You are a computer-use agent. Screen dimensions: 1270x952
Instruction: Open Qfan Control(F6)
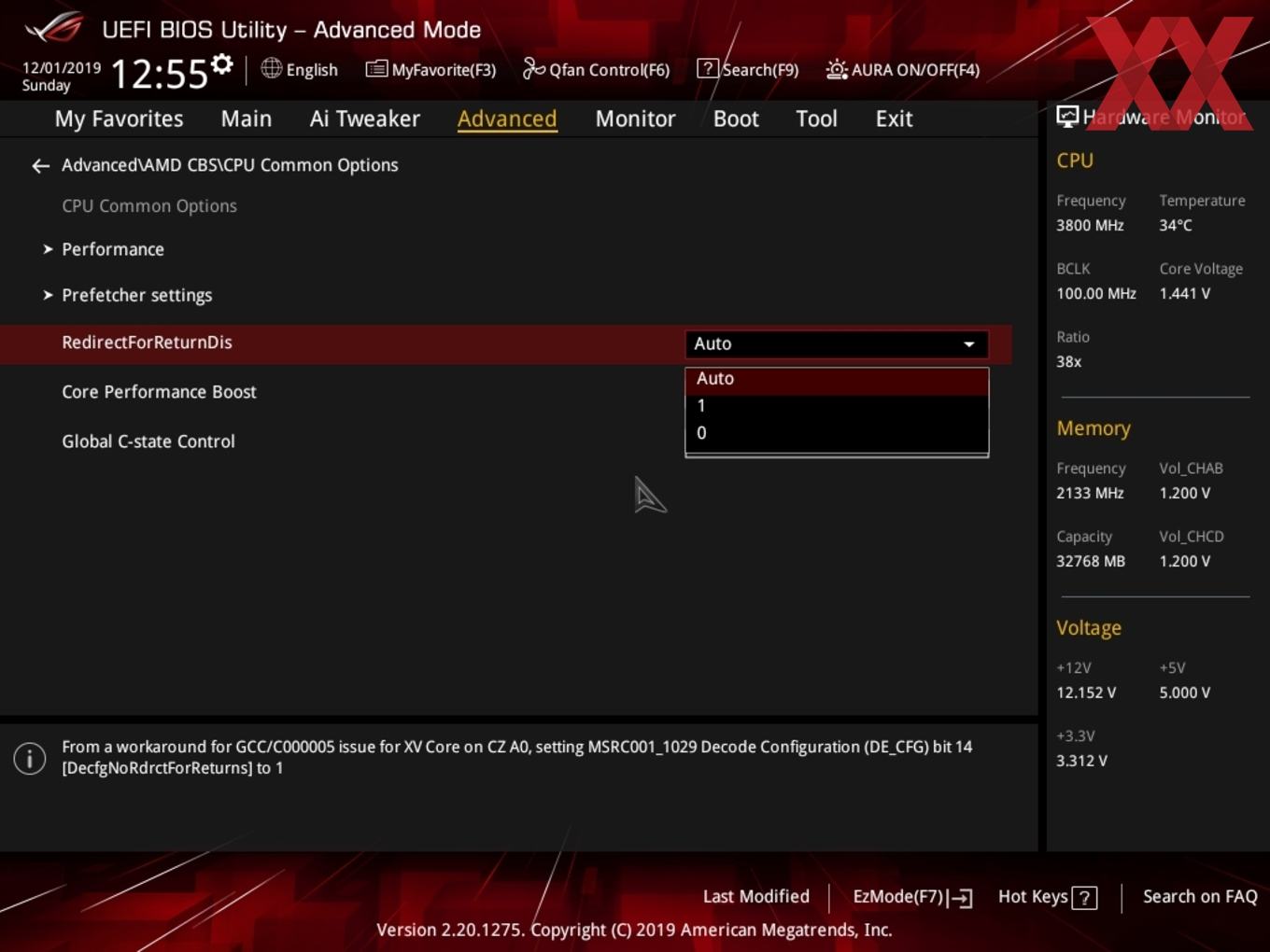pyautogui.click(x=597, y=69)
